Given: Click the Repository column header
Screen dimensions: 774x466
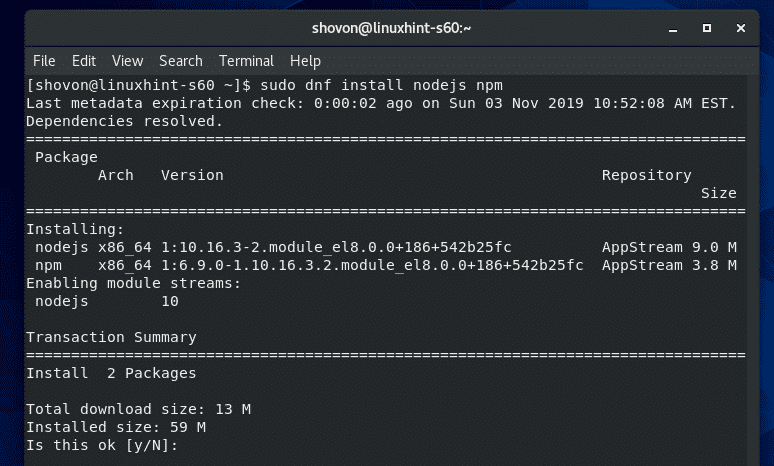Looking at the screenshot, I should pos(646,175).
